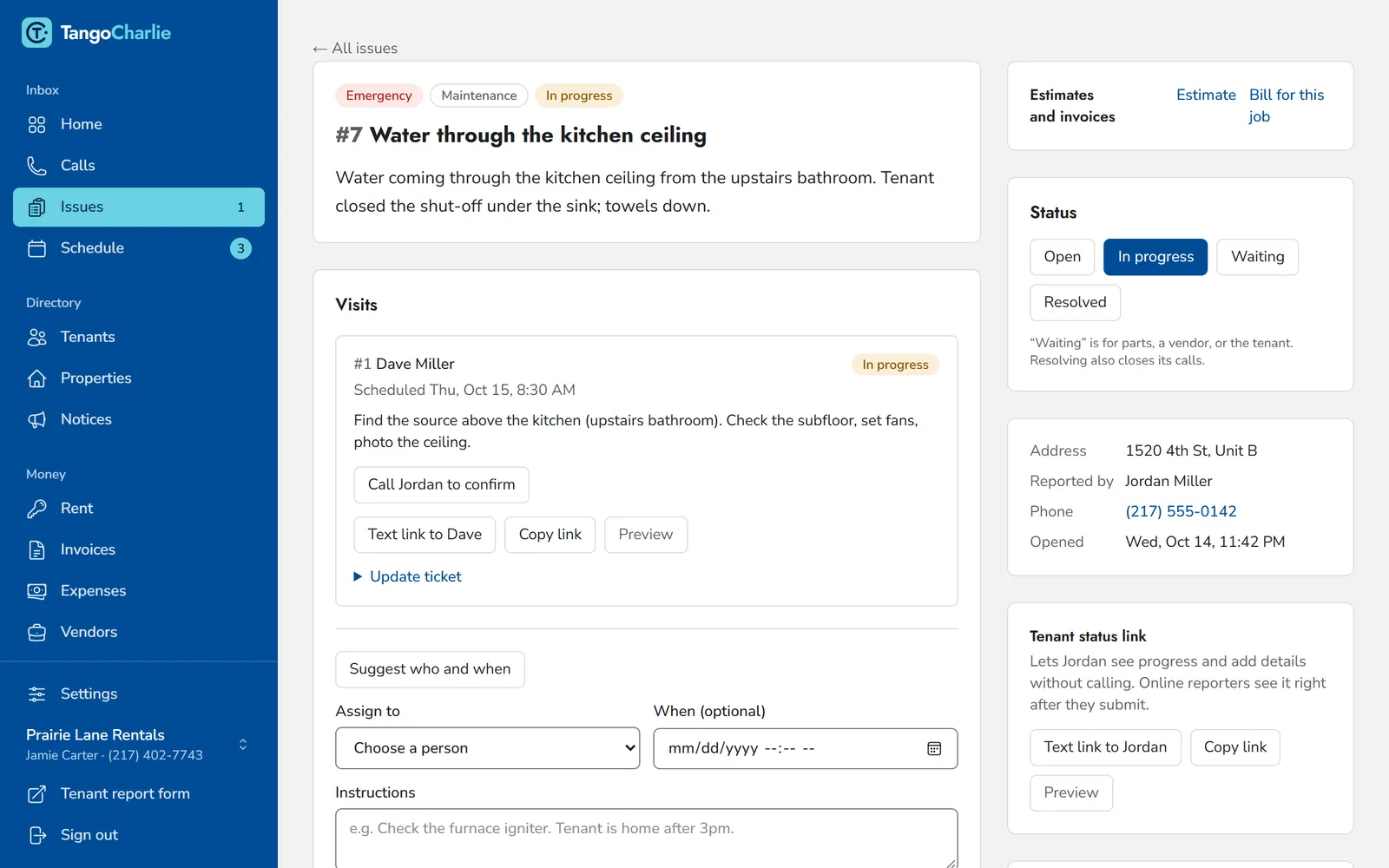1389x868 pixels.
Task: Mark the issue as Resolved
Action: [x=1075, y=303]
